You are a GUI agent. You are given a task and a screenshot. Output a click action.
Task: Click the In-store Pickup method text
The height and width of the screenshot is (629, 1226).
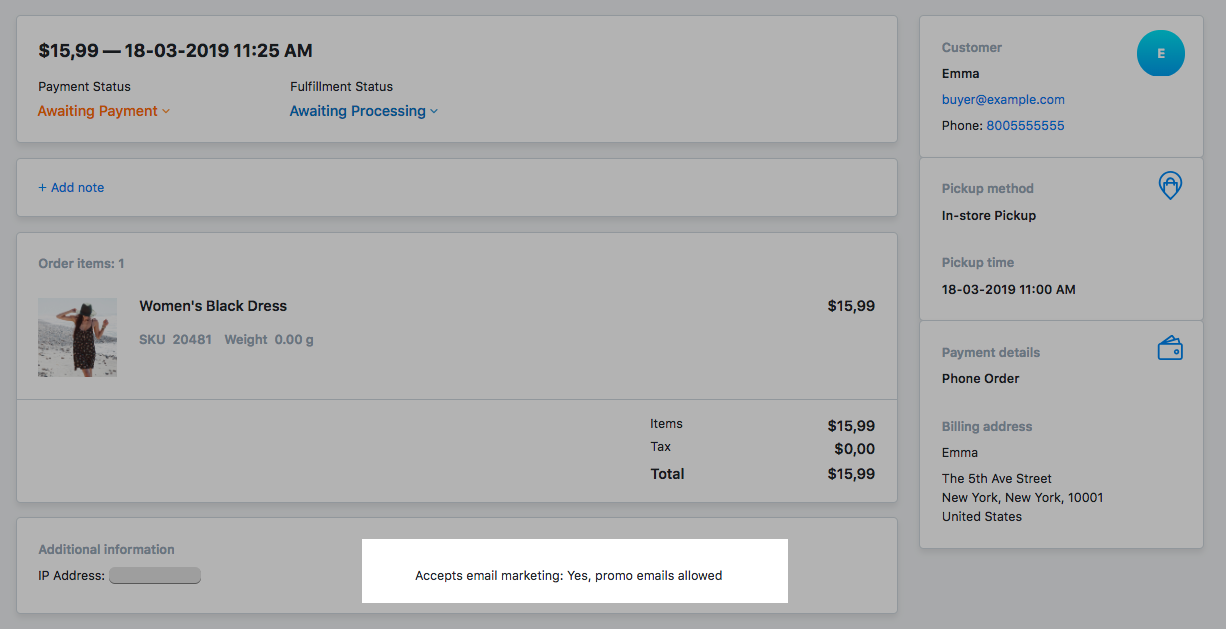(x=989, y=215)
